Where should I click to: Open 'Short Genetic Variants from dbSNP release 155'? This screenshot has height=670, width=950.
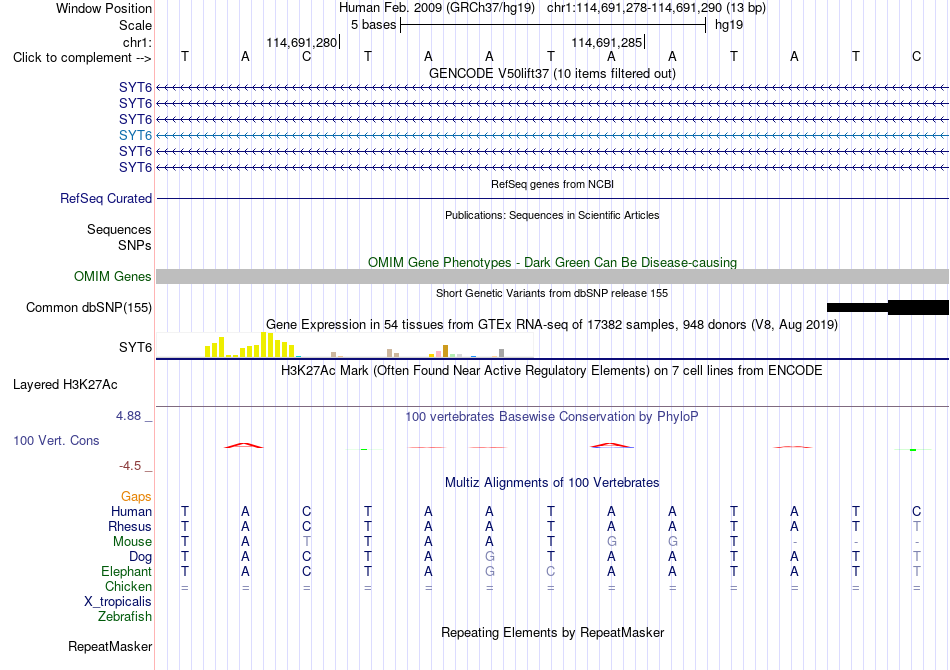[552, 293]
